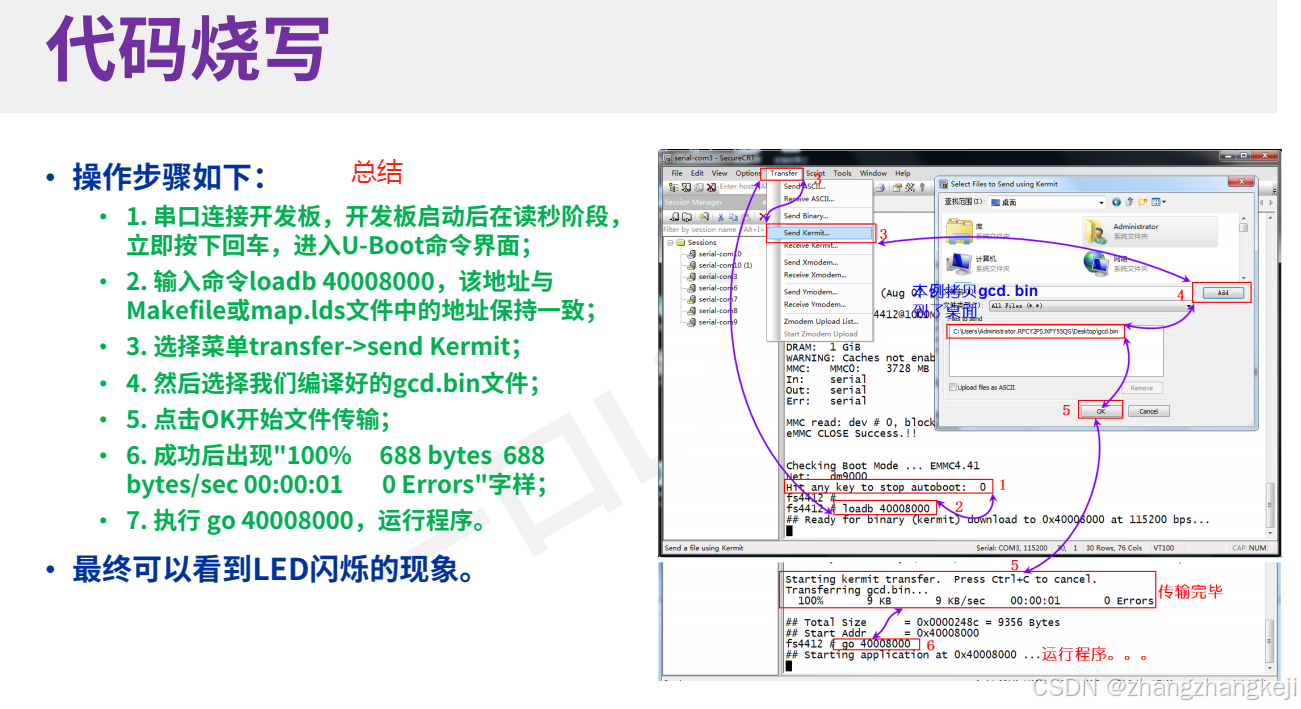Click the Remove button
The height and width of the screenshot is (709, 1301).
1142,388
